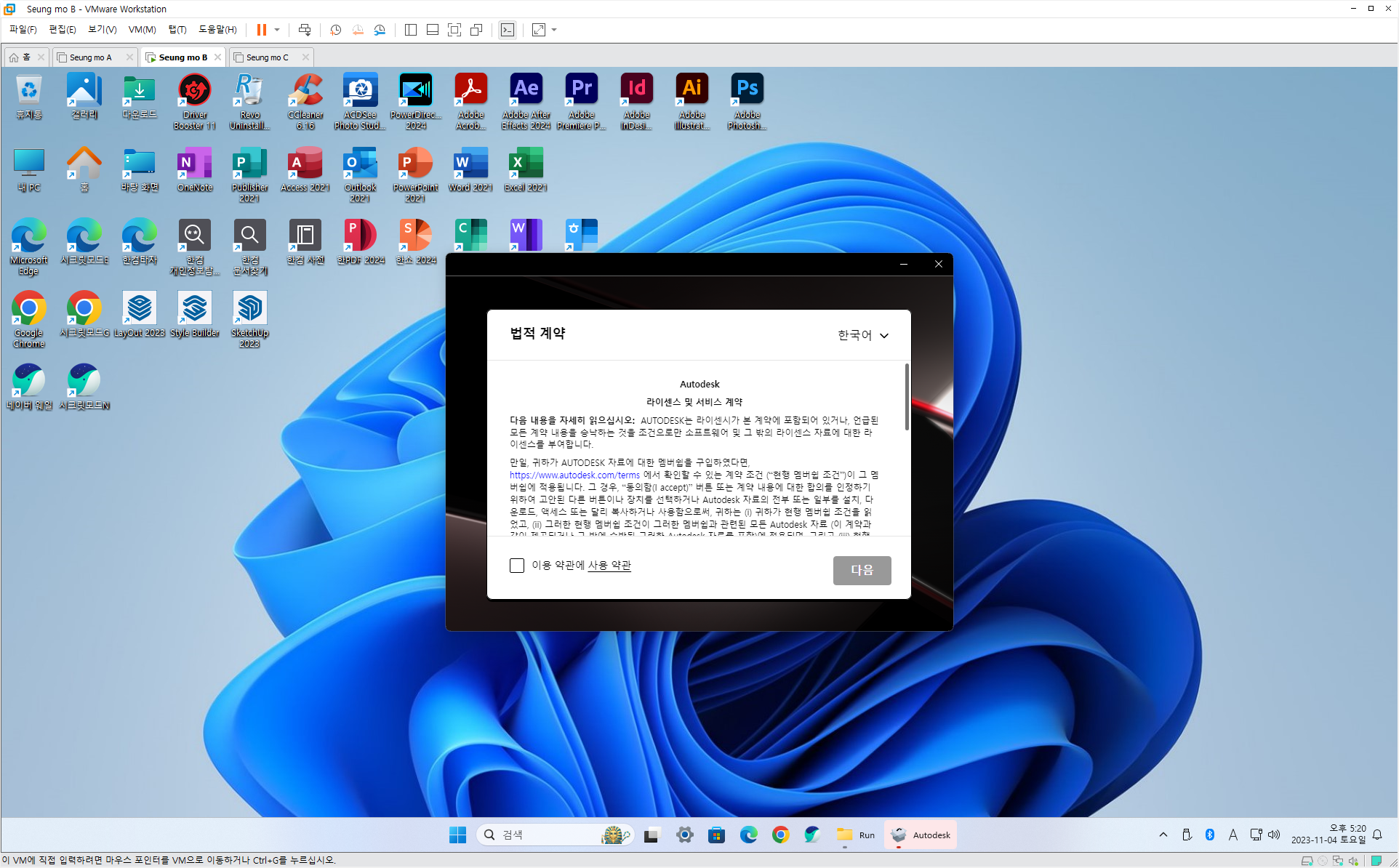Open the autodesk.com/terms link
1399x868 pixels.
(x=574, y=475)
